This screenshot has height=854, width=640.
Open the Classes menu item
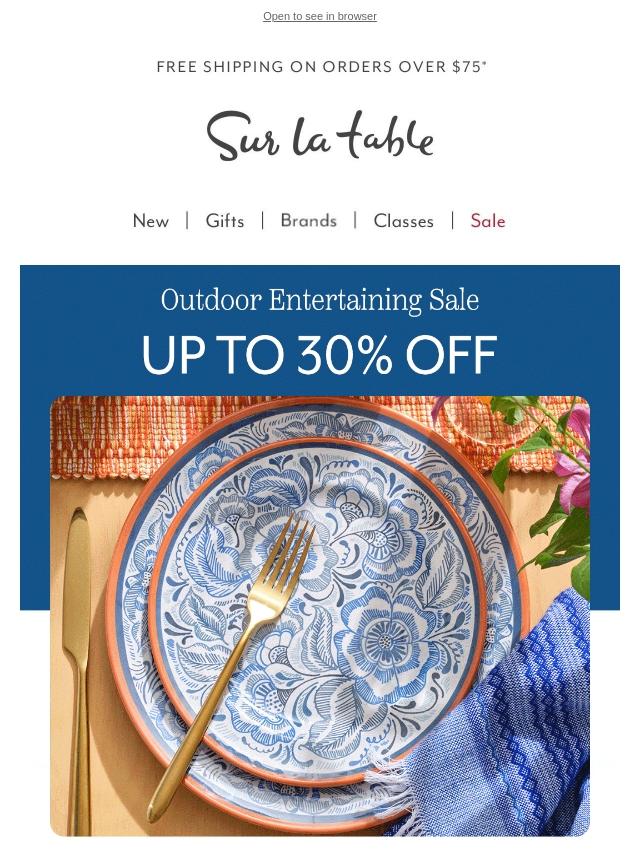404,221
